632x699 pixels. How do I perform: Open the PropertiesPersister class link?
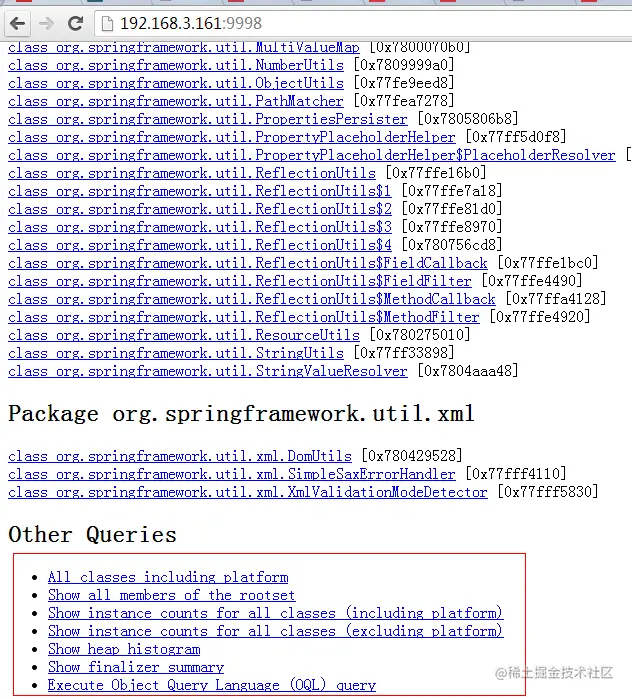[208, 119]
